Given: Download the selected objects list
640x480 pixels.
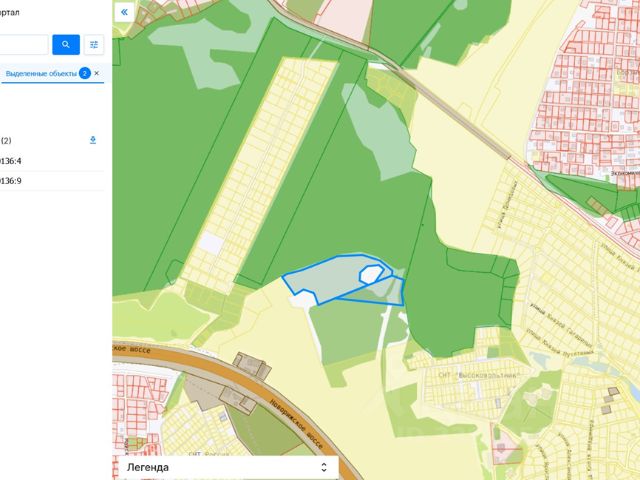Looking at the screenshot, I should tap(93, 140).
